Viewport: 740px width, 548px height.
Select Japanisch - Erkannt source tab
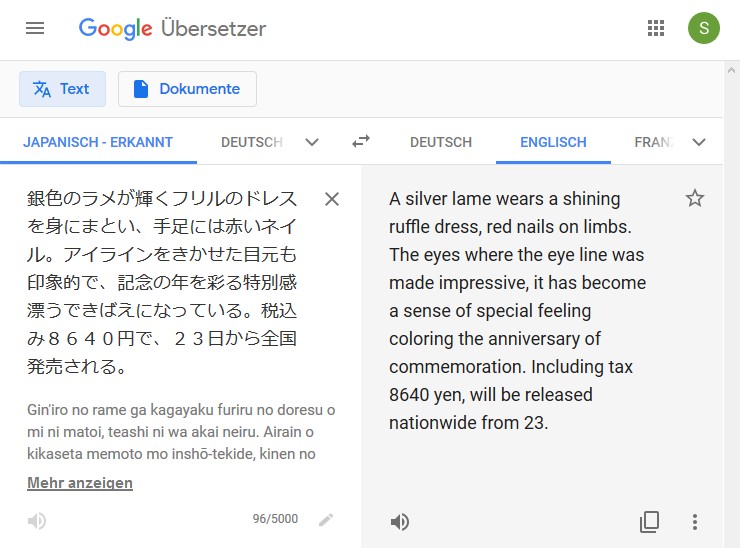coord(98,142)
